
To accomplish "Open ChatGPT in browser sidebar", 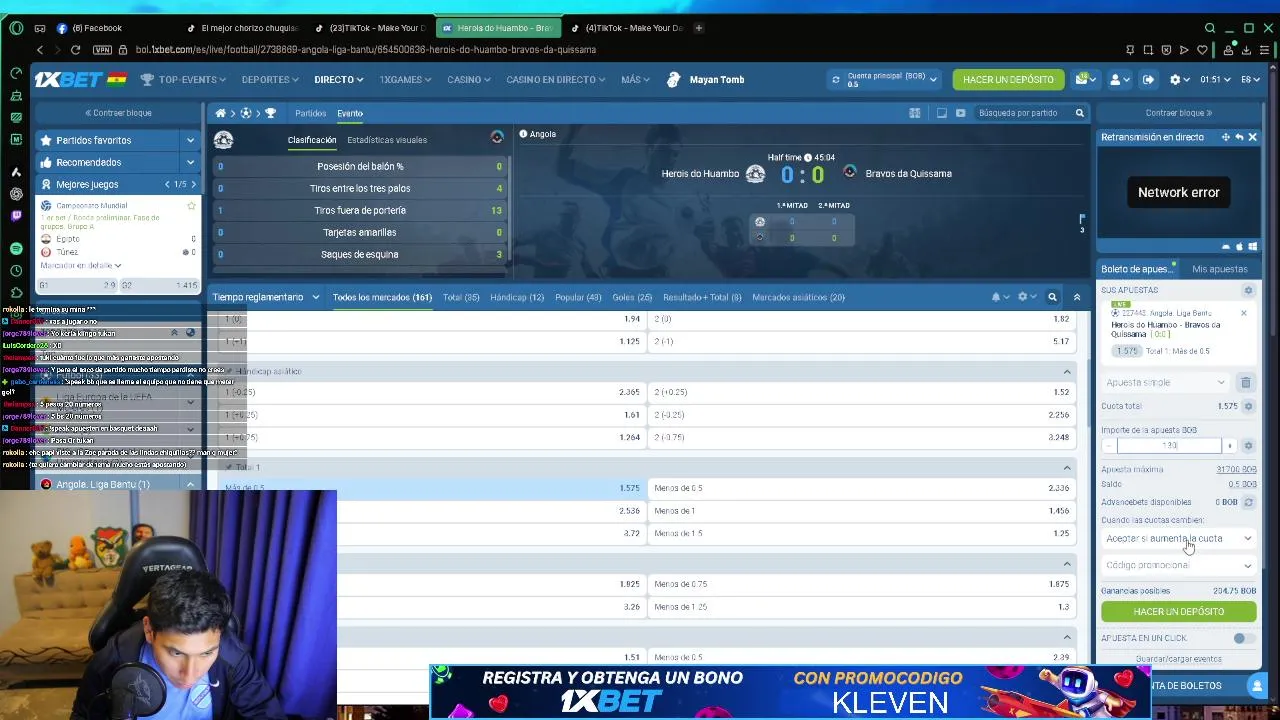I will pyautogui.click(x=16, y=194).
